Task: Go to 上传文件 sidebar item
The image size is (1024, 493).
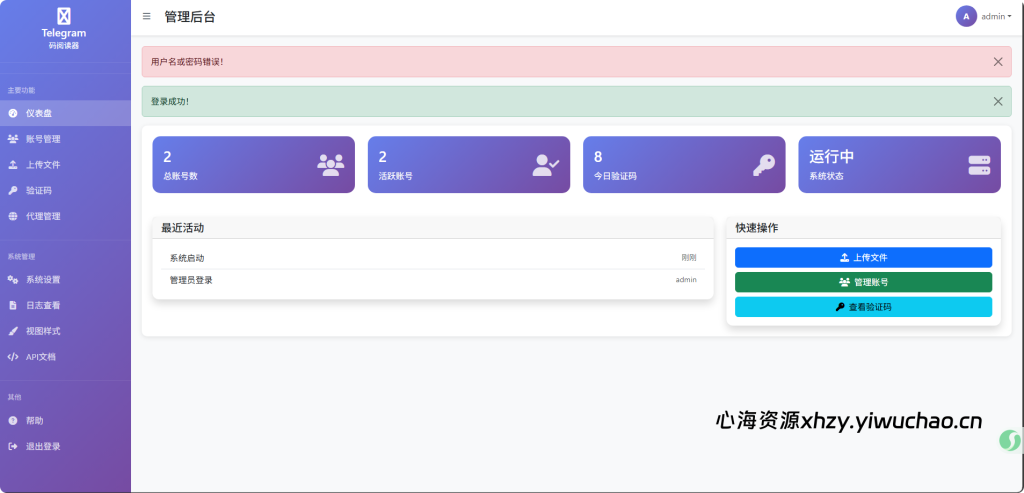Action: [x=43, y=165]
